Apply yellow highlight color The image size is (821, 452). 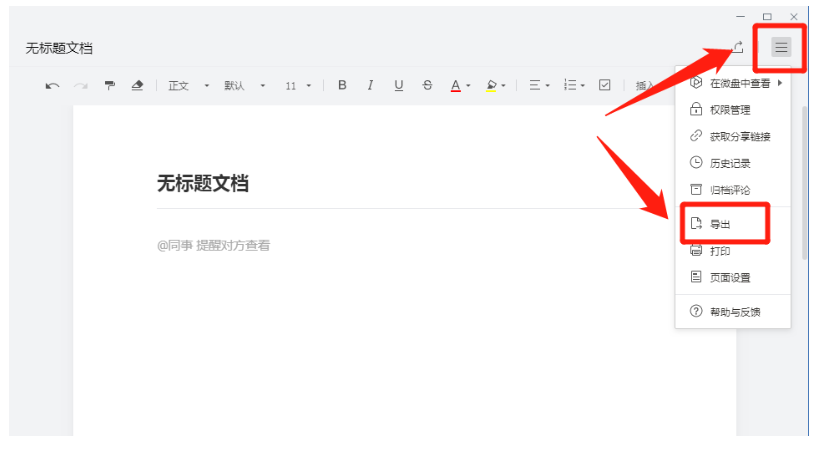click(x=491, y=85)
